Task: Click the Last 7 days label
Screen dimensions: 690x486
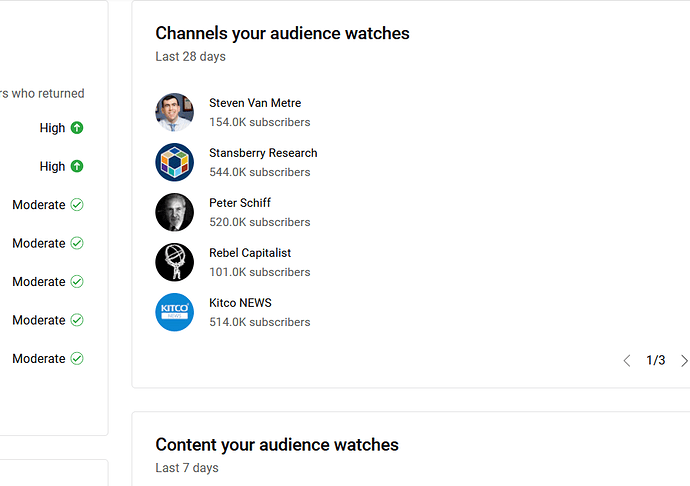Action: click(x=187, y=468)
